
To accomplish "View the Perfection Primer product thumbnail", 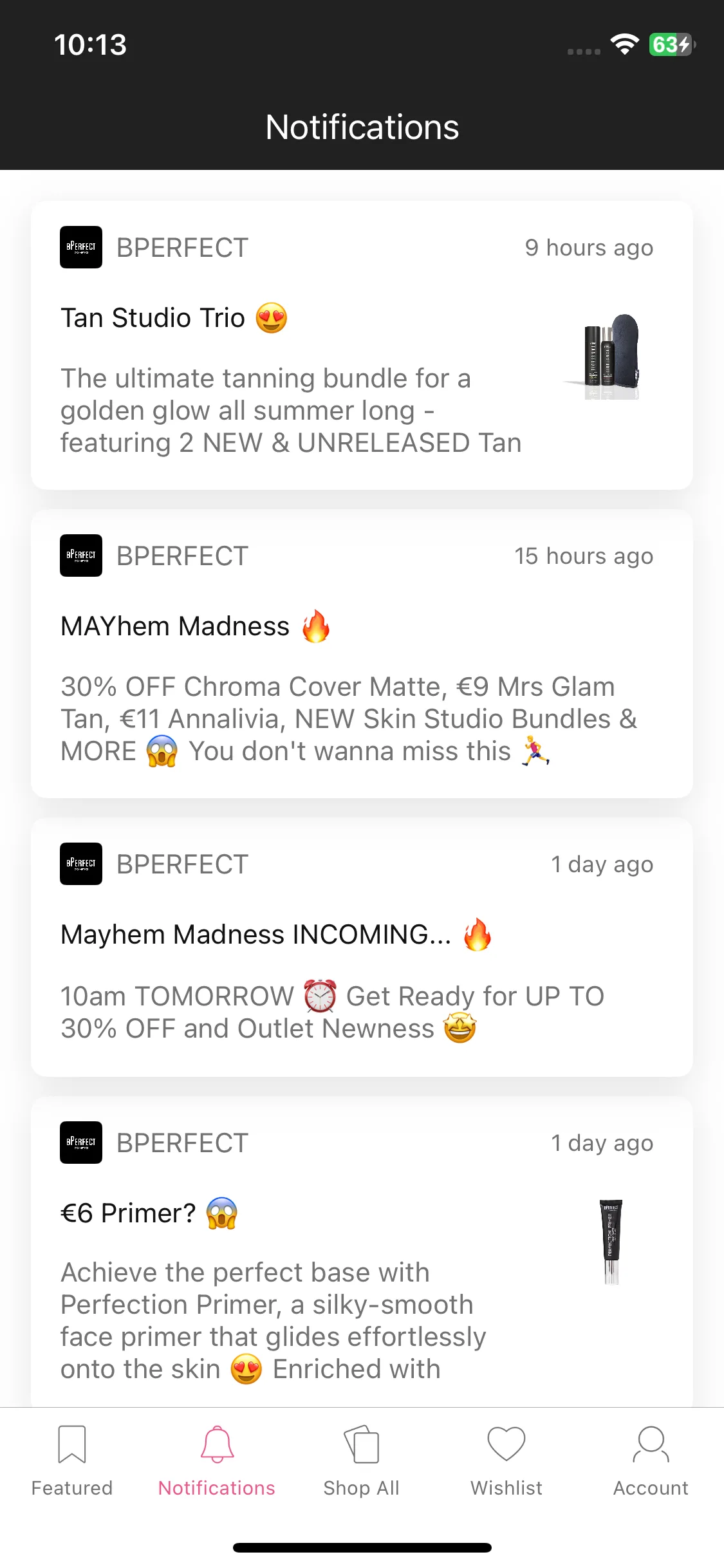I will click(x=611, y=1242).
